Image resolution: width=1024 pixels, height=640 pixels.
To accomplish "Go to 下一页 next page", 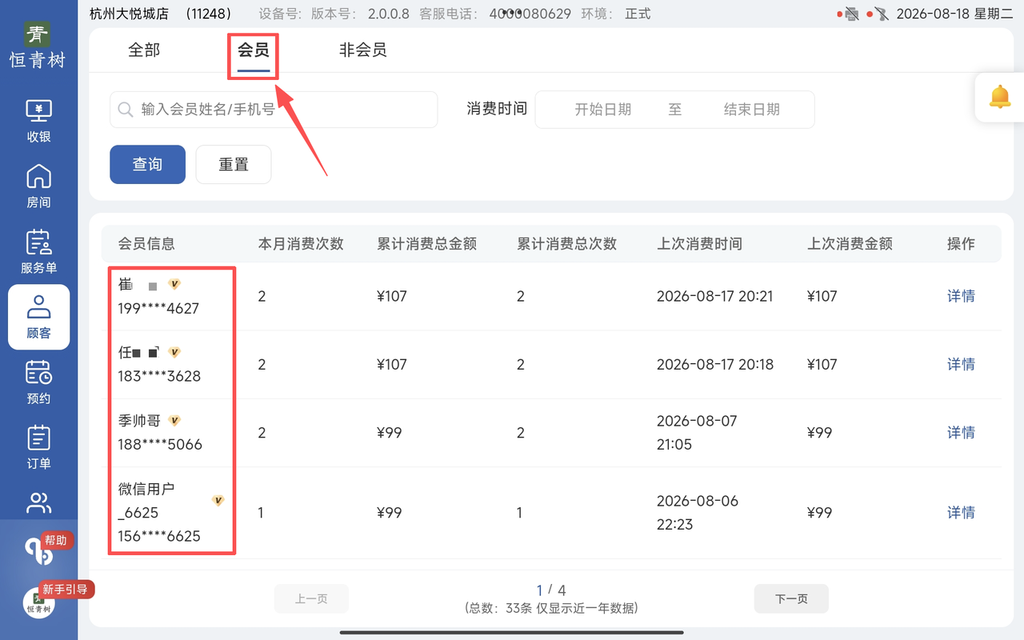I will (792, 598).
